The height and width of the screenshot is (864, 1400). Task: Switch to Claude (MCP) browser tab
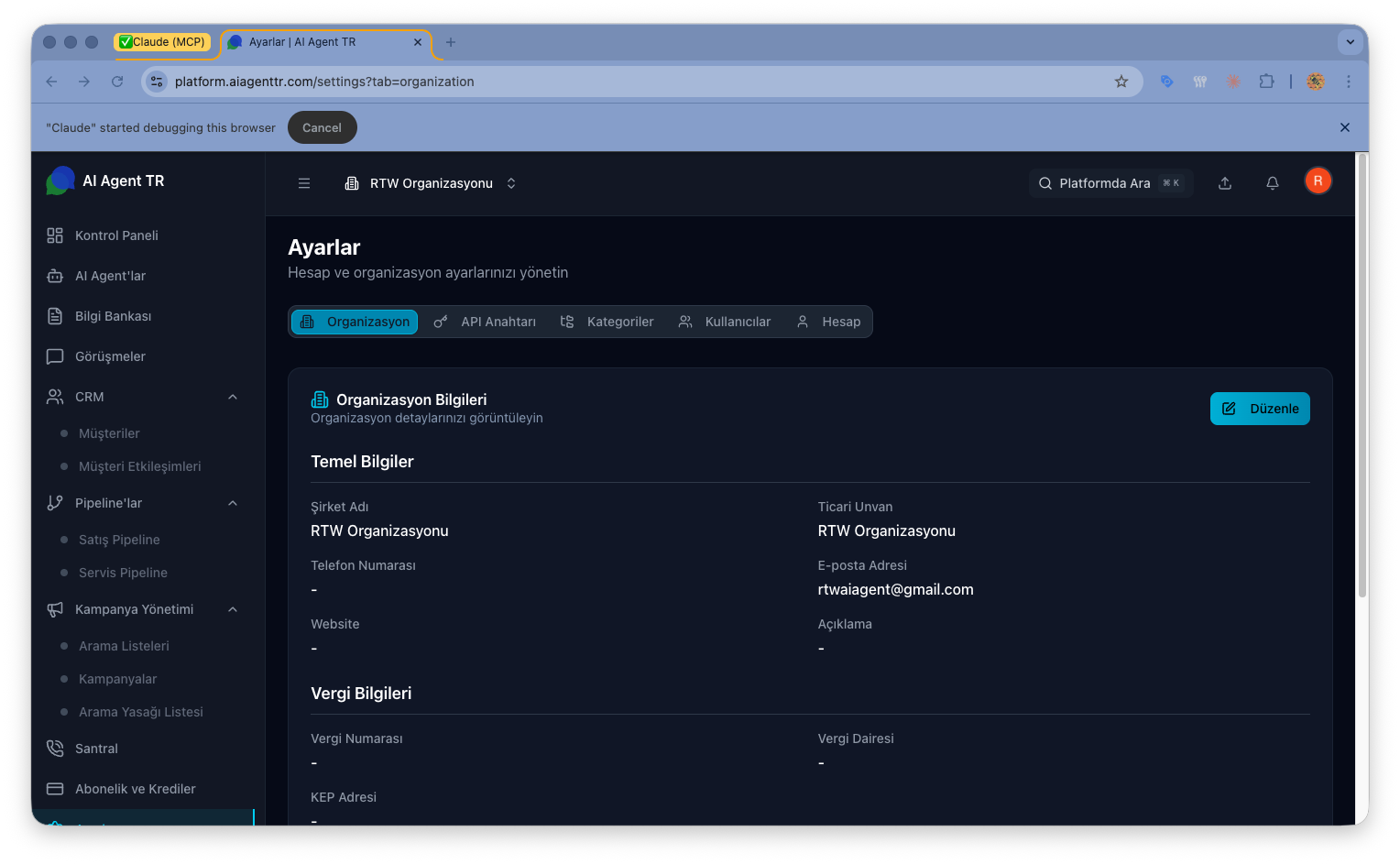pyautogui.click(x=162, y=42)
